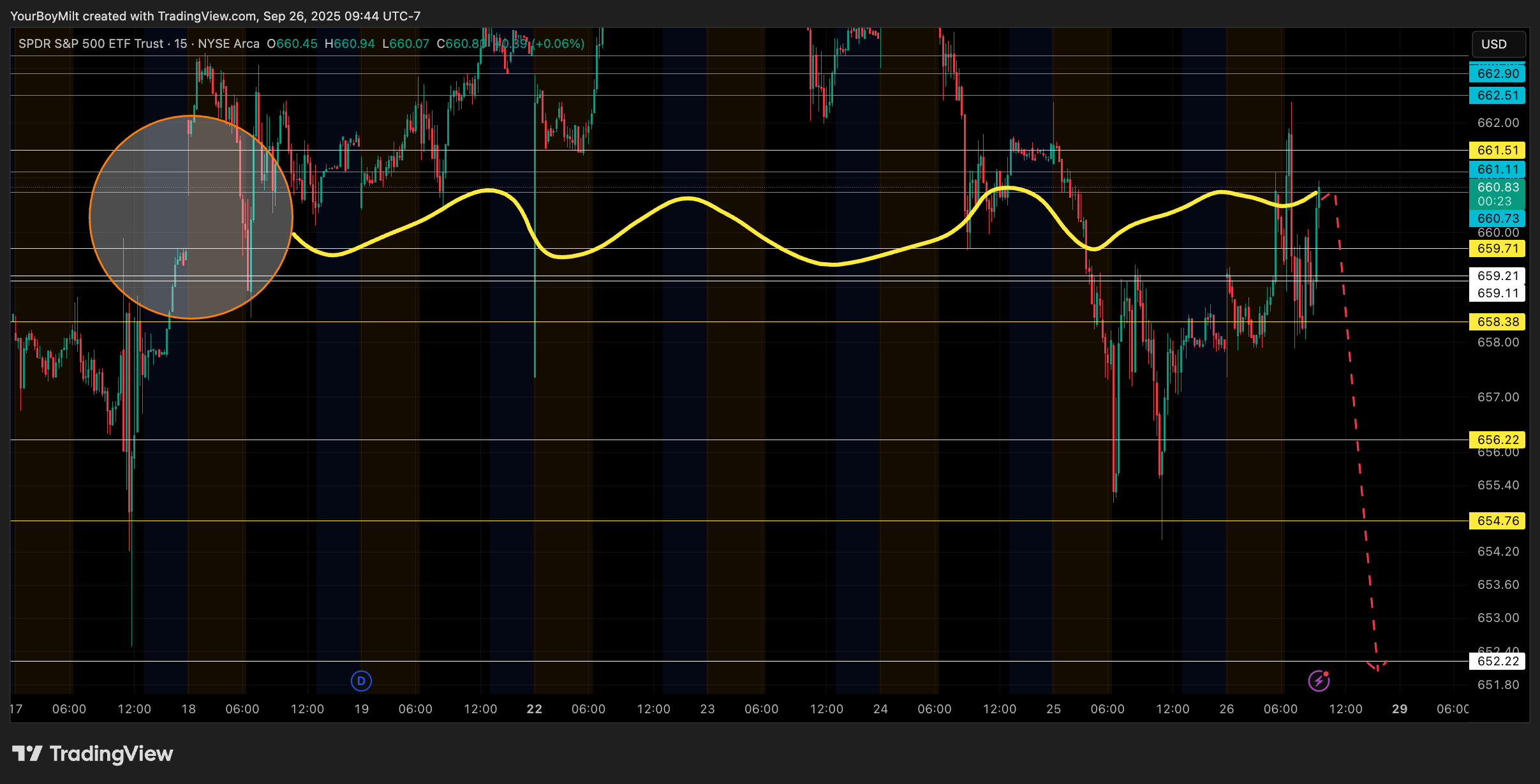1540x784 pixels.
Task: Click the cyan 661.11 price label
Action: 1497,170
